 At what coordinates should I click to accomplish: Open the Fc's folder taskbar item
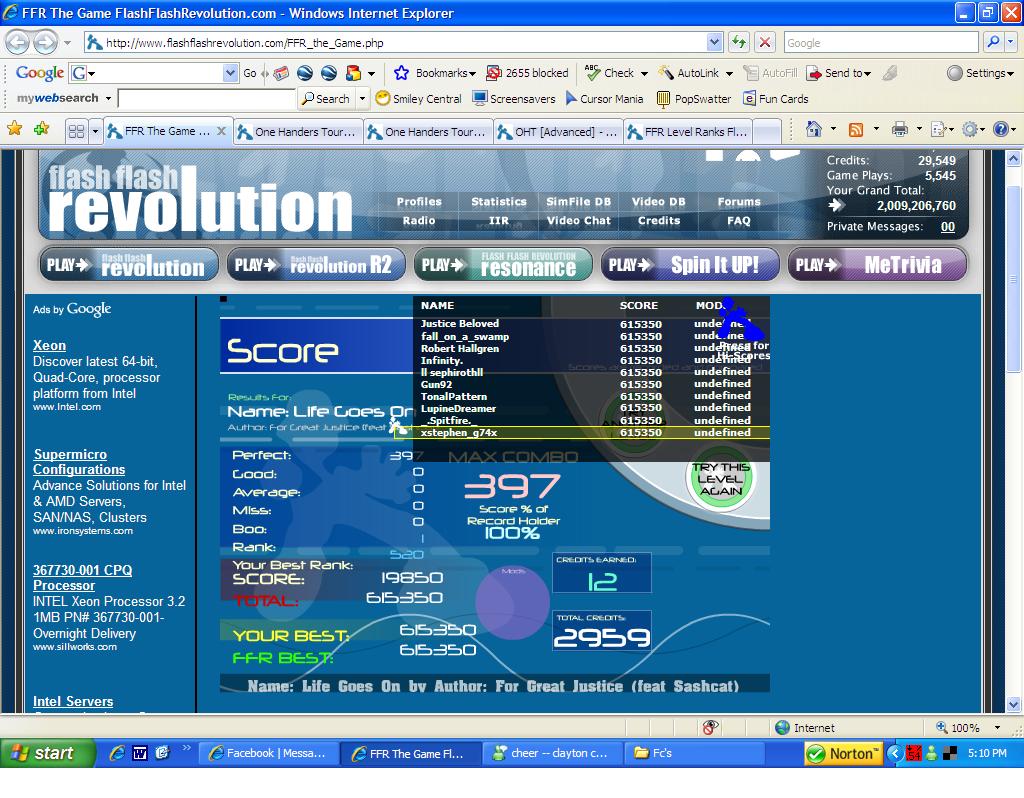(x=694, y=754)
